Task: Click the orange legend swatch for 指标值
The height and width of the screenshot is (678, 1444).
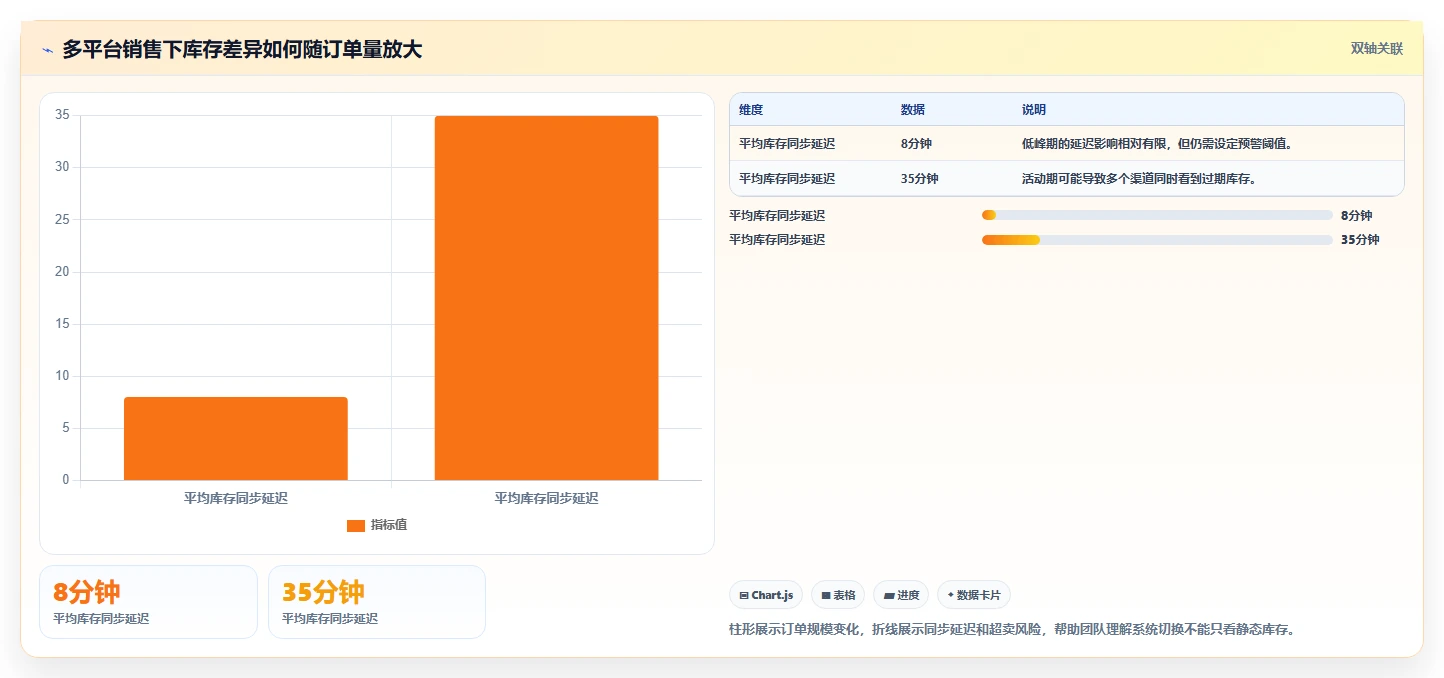Action: tap(356, 526)
